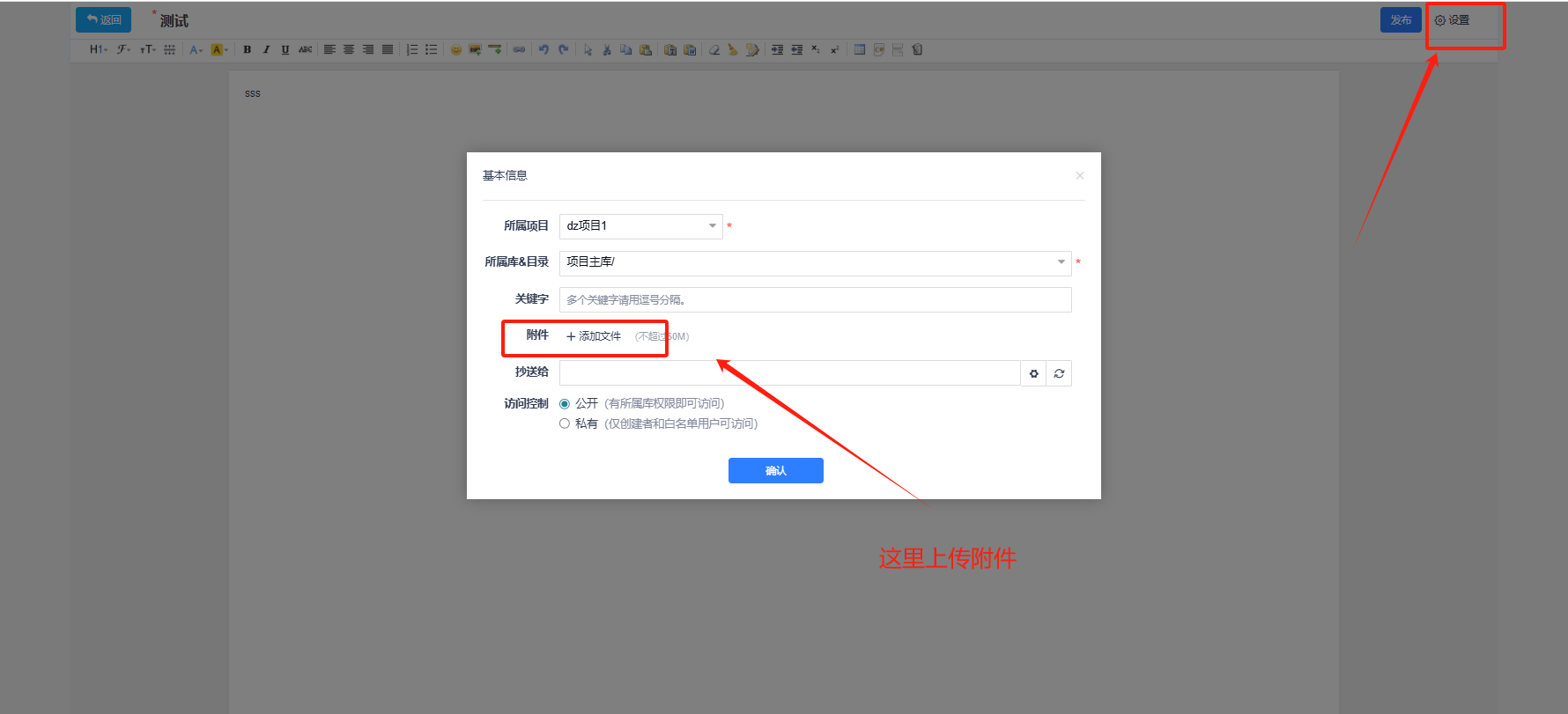
Task: Align text left in the editor
Action: pos(329,50)
